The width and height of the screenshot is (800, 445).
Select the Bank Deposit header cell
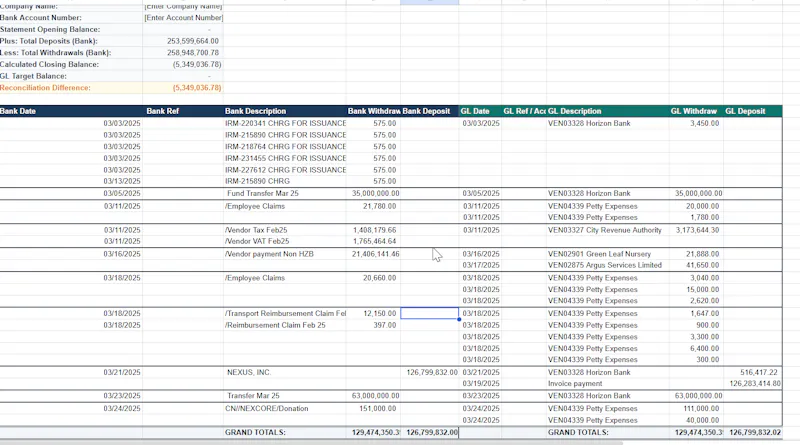[x=429, y=111]
